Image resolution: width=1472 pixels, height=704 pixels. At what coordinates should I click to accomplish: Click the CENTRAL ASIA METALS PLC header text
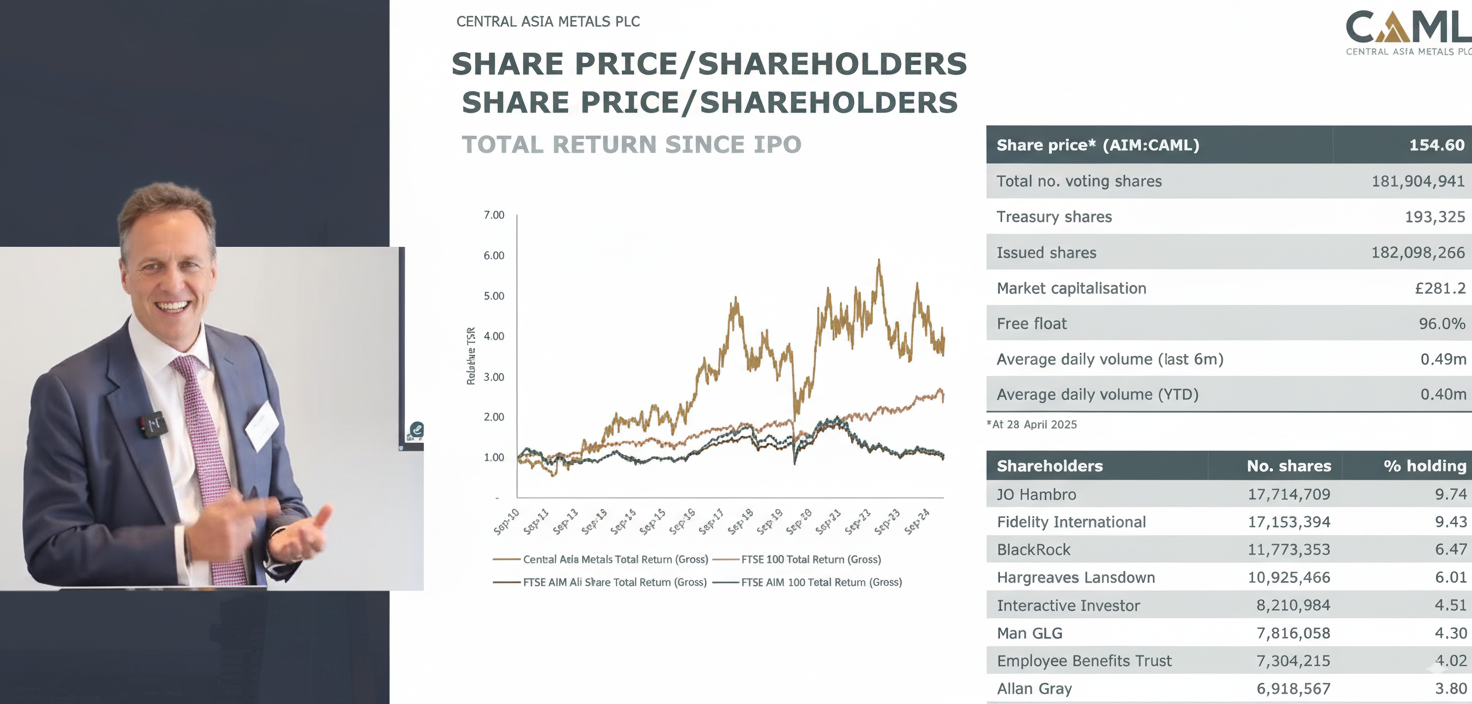(x=548, y=21)
